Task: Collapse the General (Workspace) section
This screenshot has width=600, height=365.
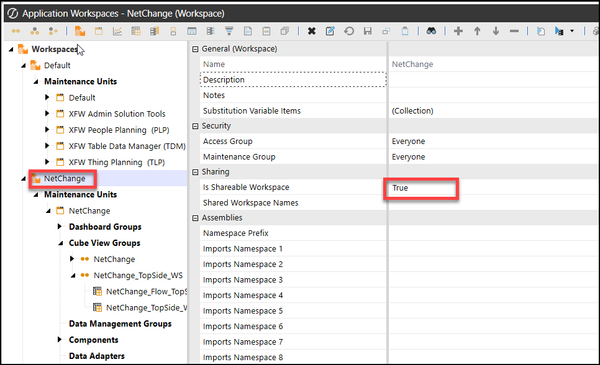Action: [x=195, y=49]
